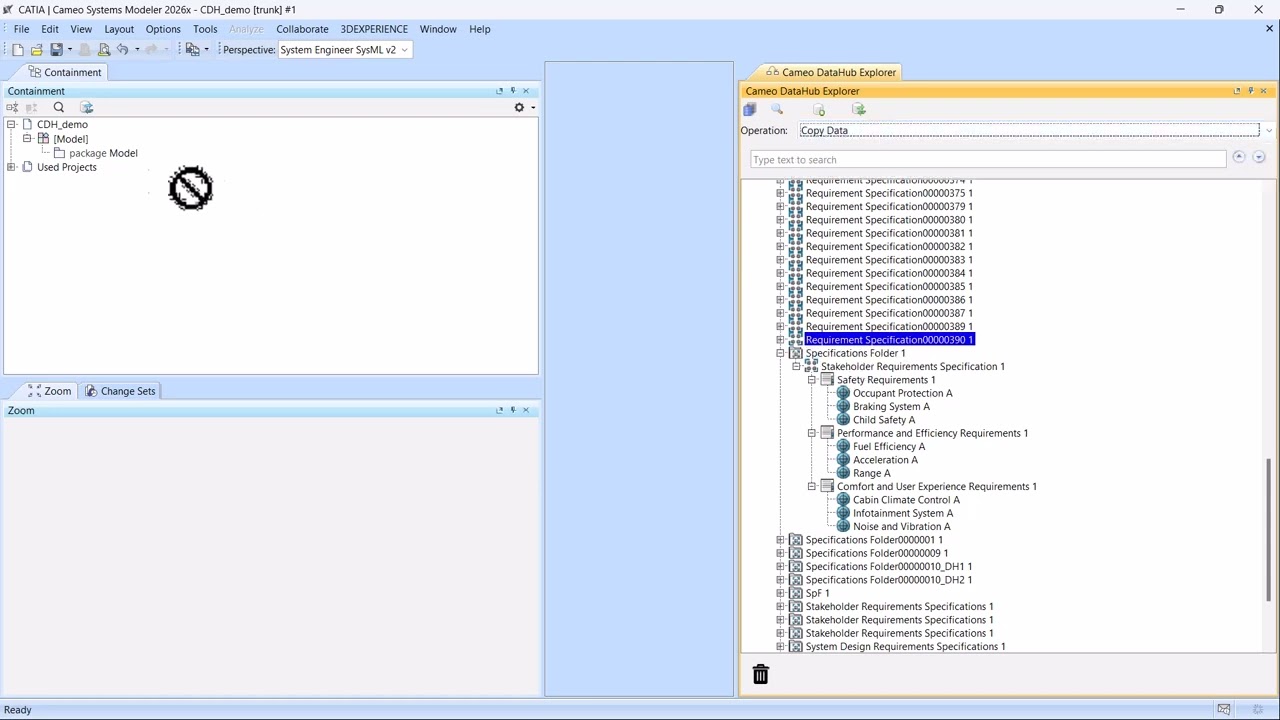Open the Collaborate menu
The image size is (1280, 720).
click(302, 29)
